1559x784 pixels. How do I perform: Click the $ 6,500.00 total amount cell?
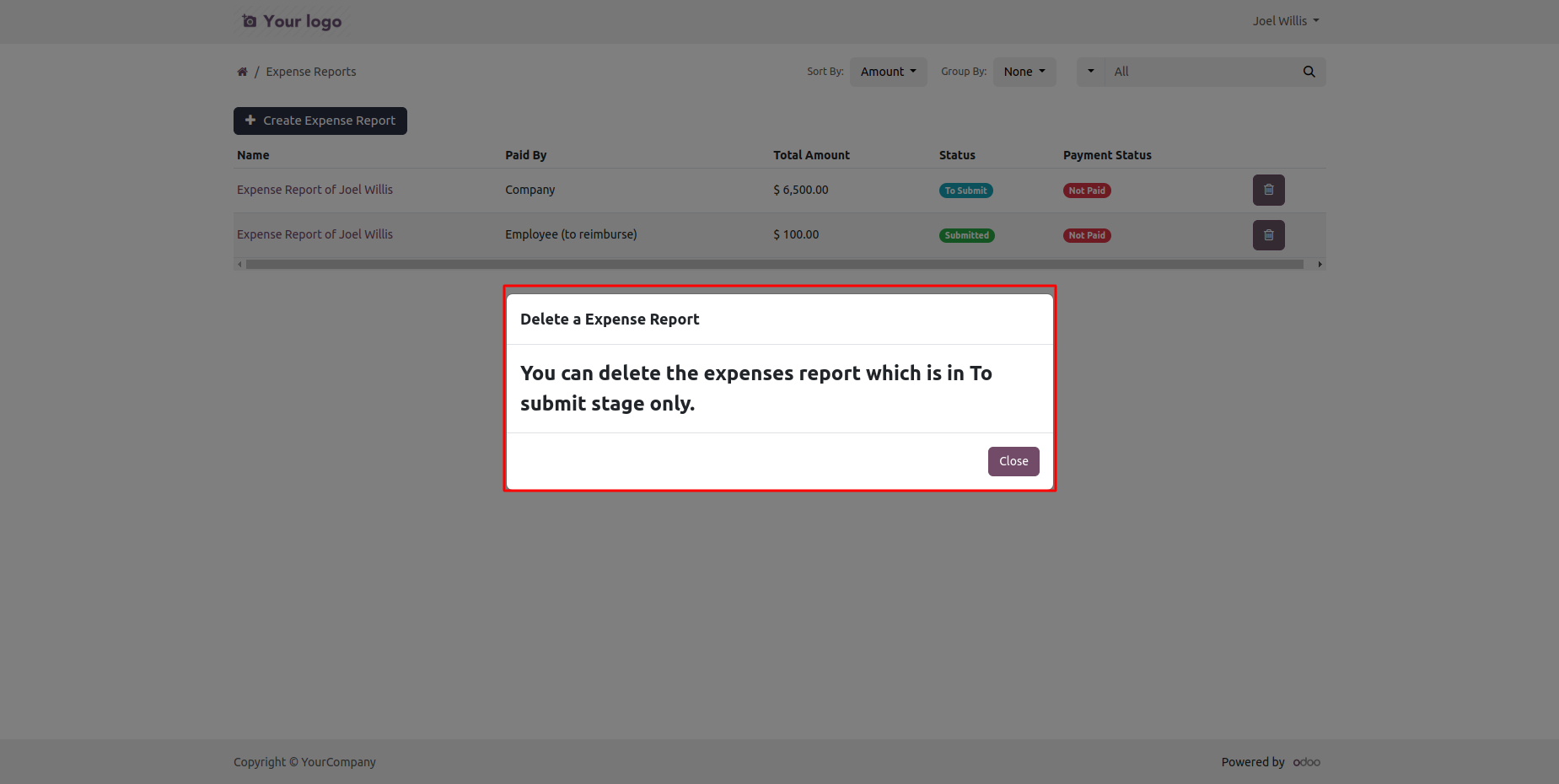point(801,190)
